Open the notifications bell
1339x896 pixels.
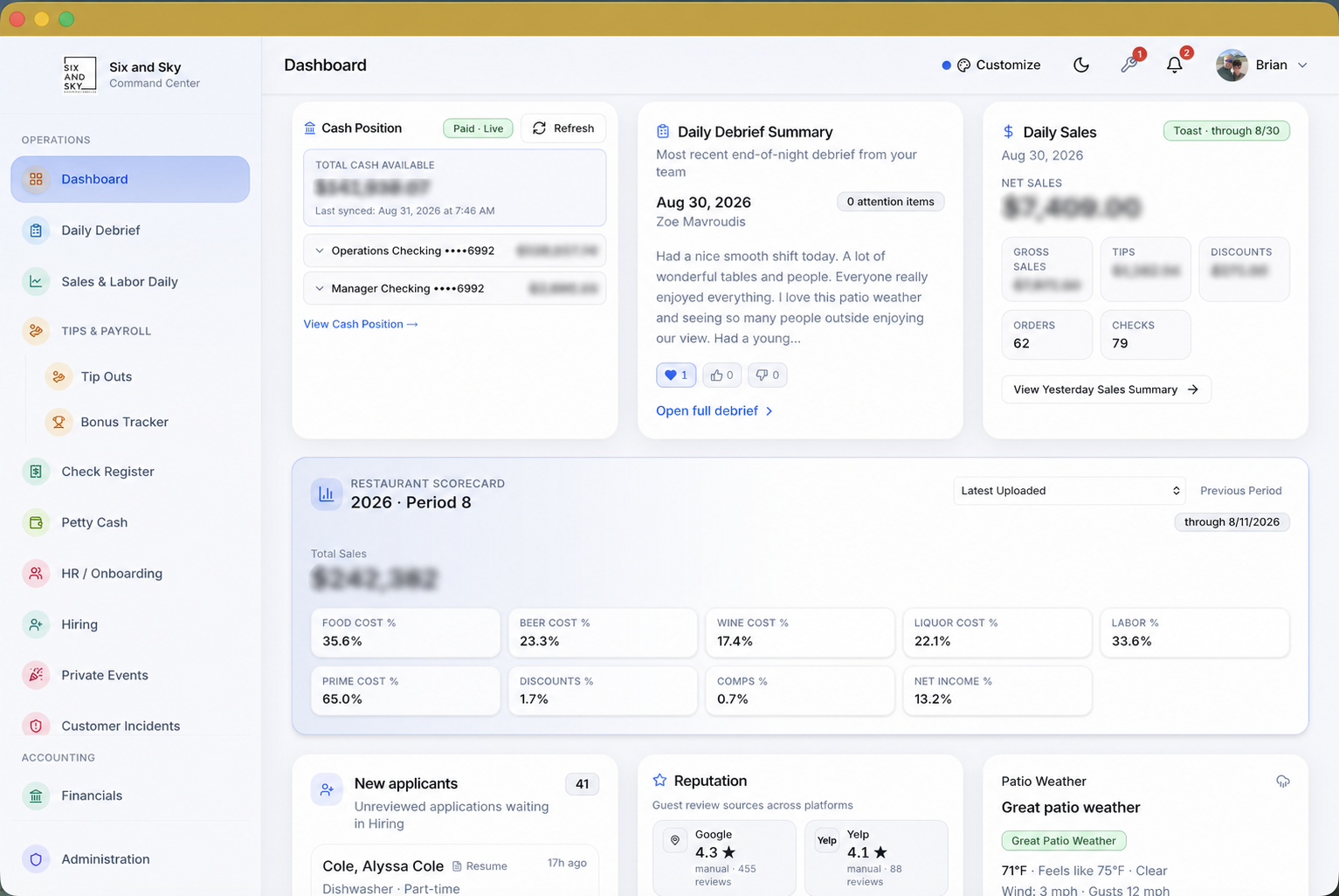point(1175,65)
